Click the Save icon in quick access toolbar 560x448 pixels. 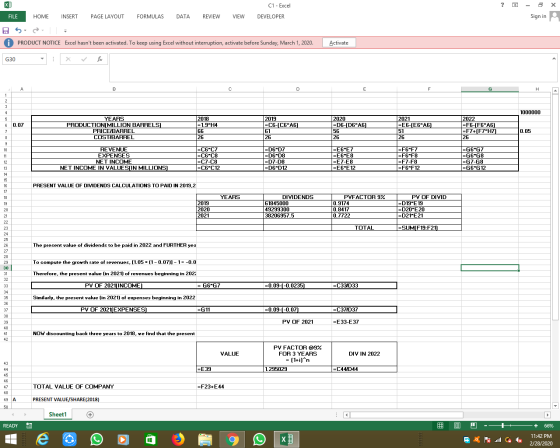pos(6,31)
